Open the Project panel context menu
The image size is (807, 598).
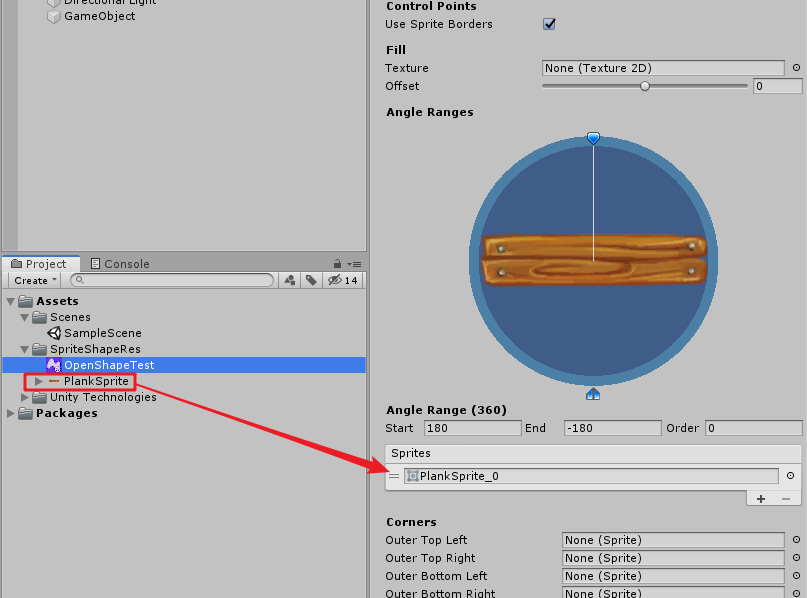point(354,262)
